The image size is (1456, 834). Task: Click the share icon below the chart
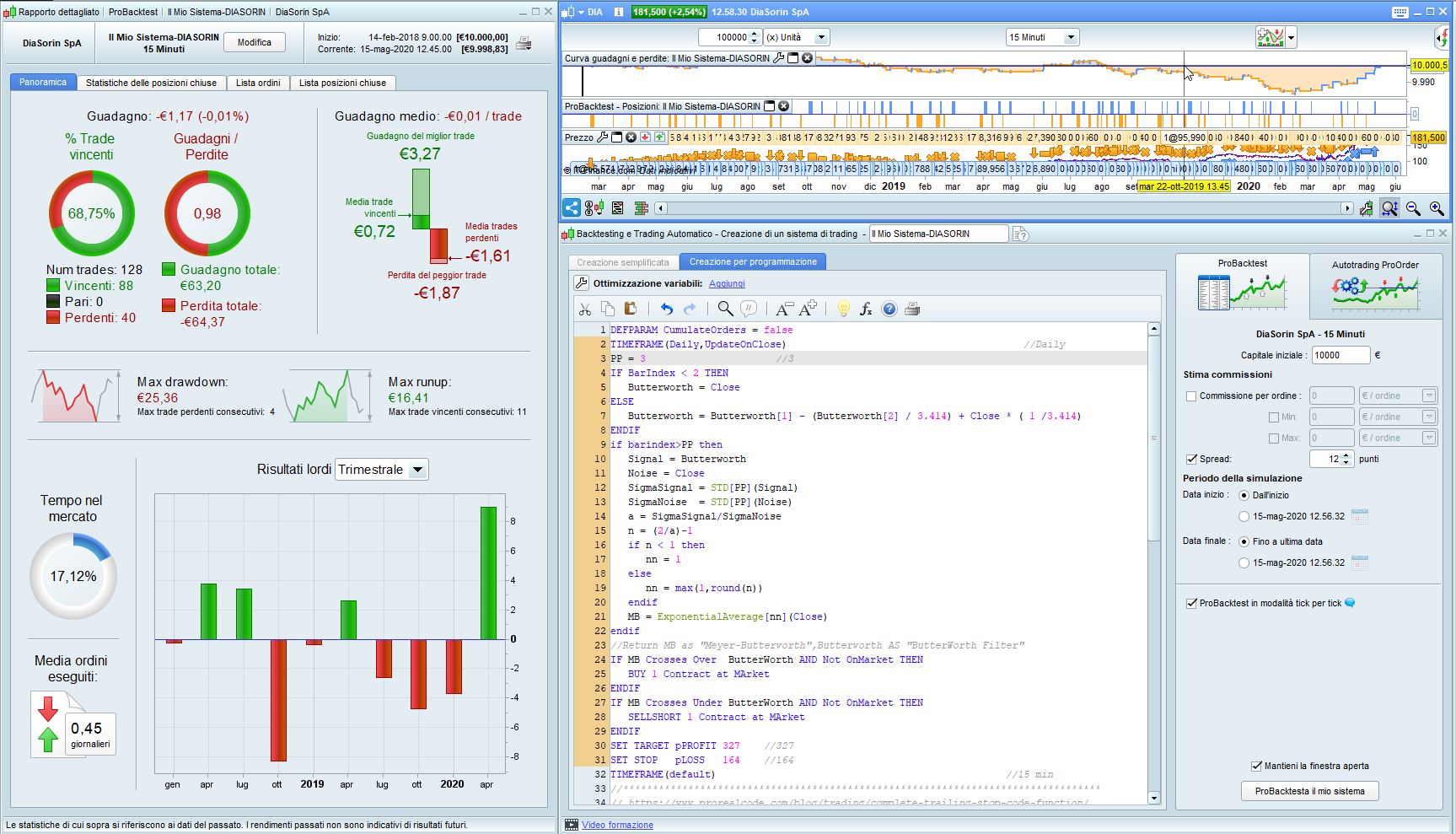(572, 208)
